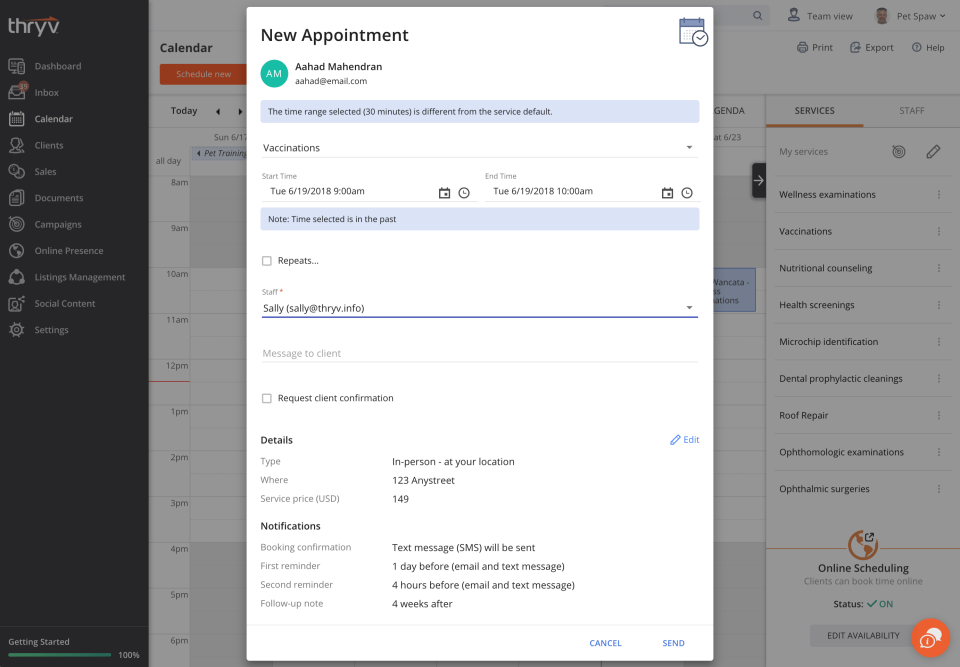Click the orange chat support bubble
This screenshot has width=960, height=667.
coord(930,638)
